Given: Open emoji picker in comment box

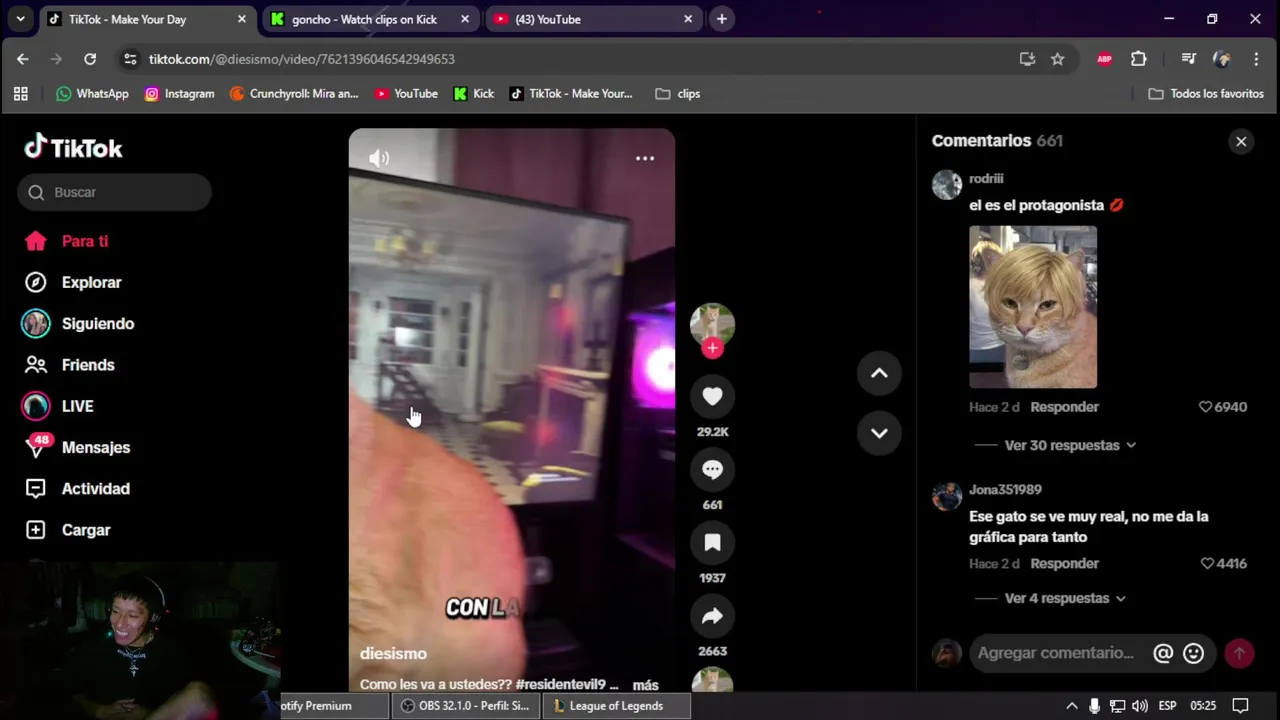Looking at the screenshot, I should [1193, 653].
